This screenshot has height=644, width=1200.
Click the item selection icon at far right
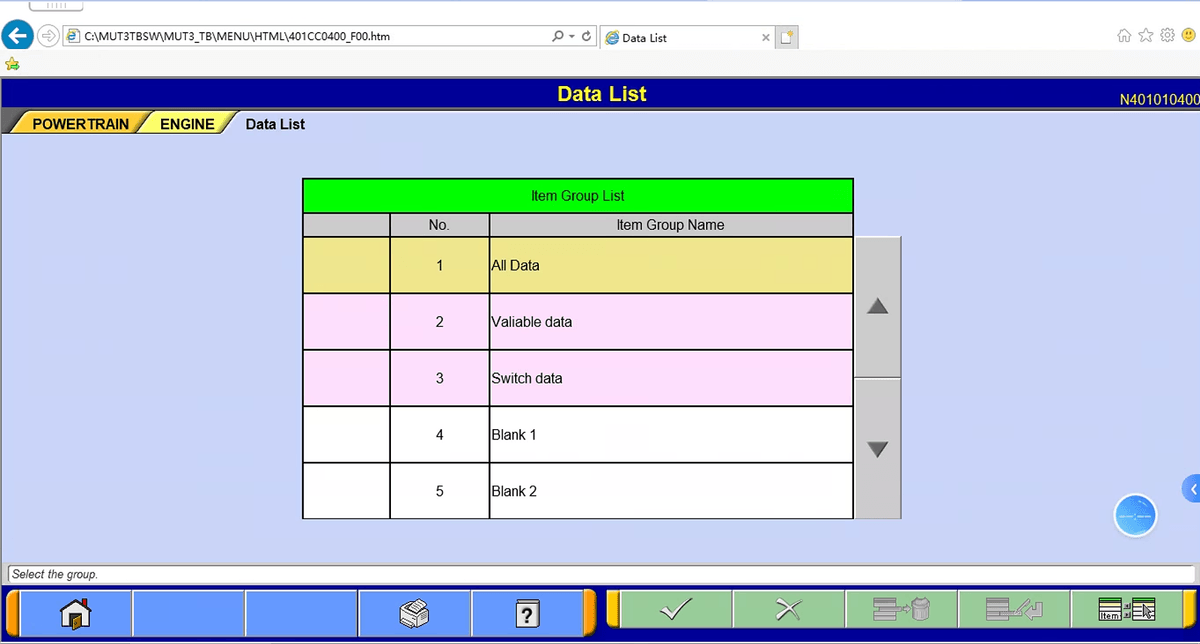(1126, 609)
